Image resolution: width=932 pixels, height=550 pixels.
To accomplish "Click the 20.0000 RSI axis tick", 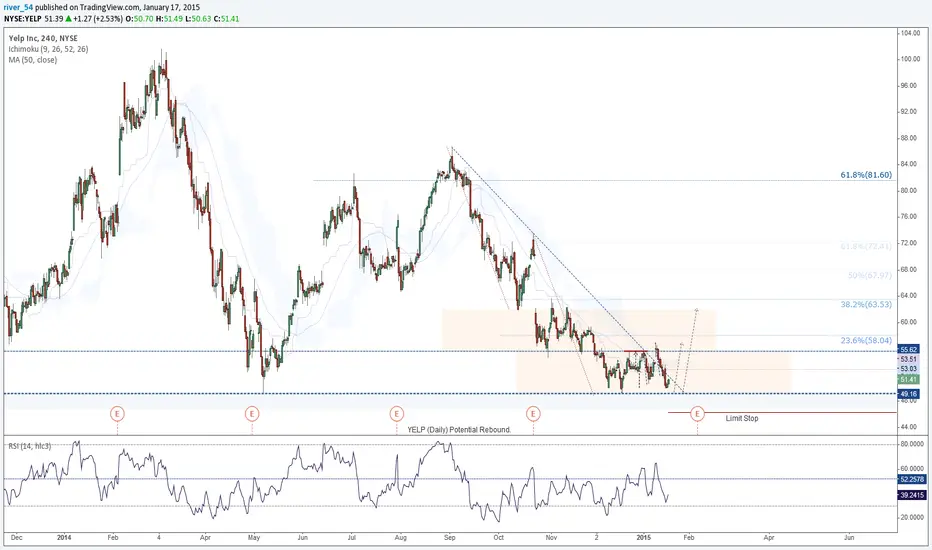I will [912, 518].
